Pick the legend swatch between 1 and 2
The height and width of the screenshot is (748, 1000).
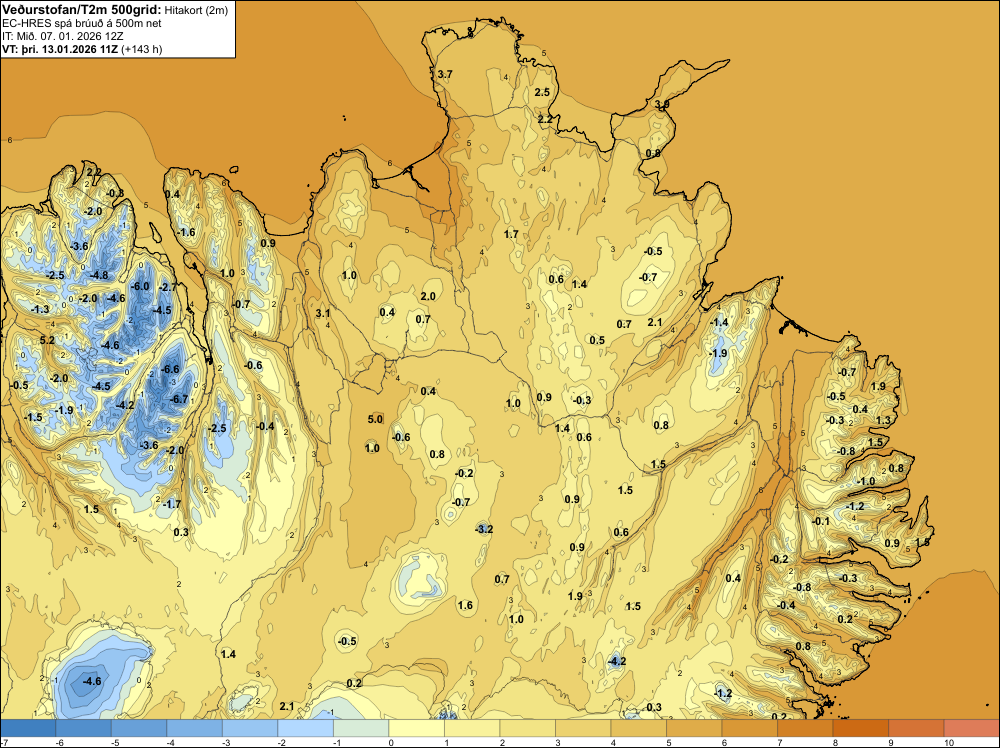click(x=472, y=728)
